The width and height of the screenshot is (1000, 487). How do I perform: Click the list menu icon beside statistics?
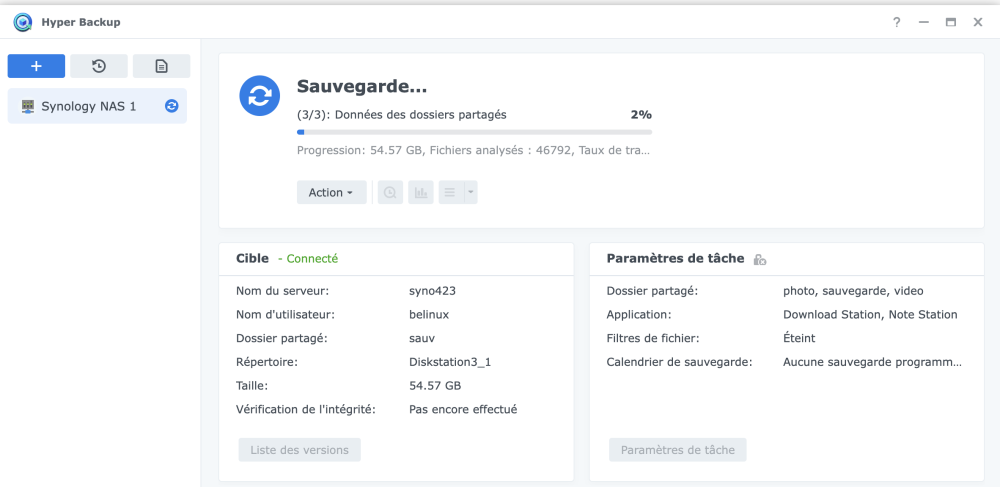tap(450, 192)
